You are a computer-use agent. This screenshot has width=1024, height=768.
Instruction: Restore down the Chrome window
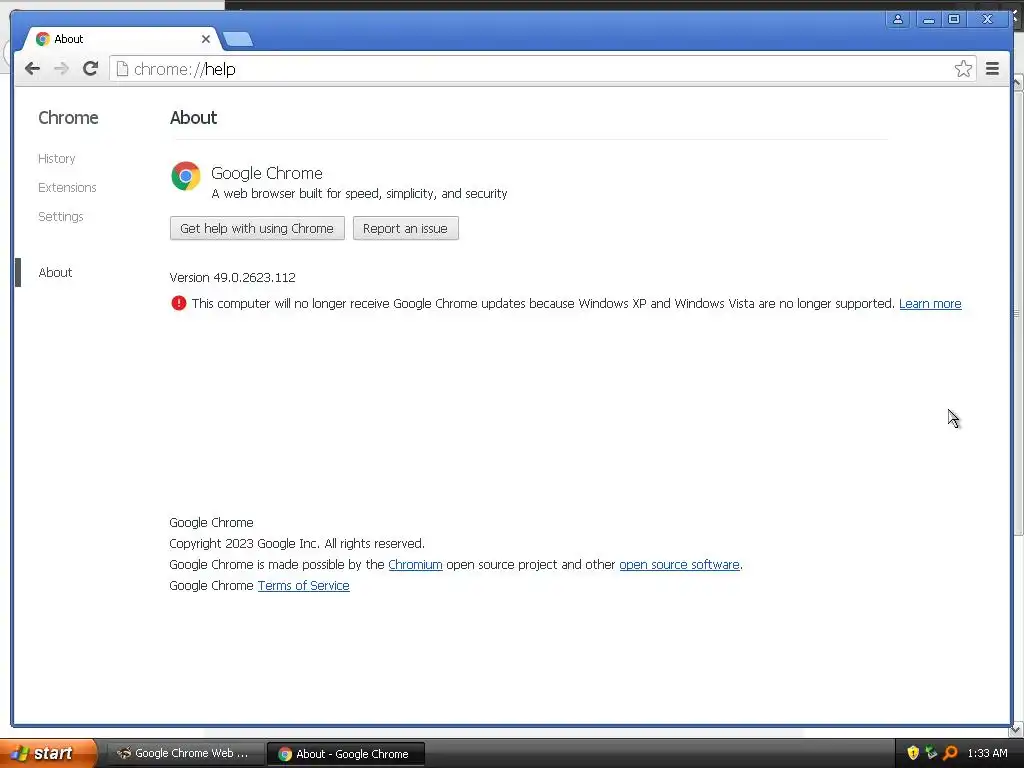954,20
